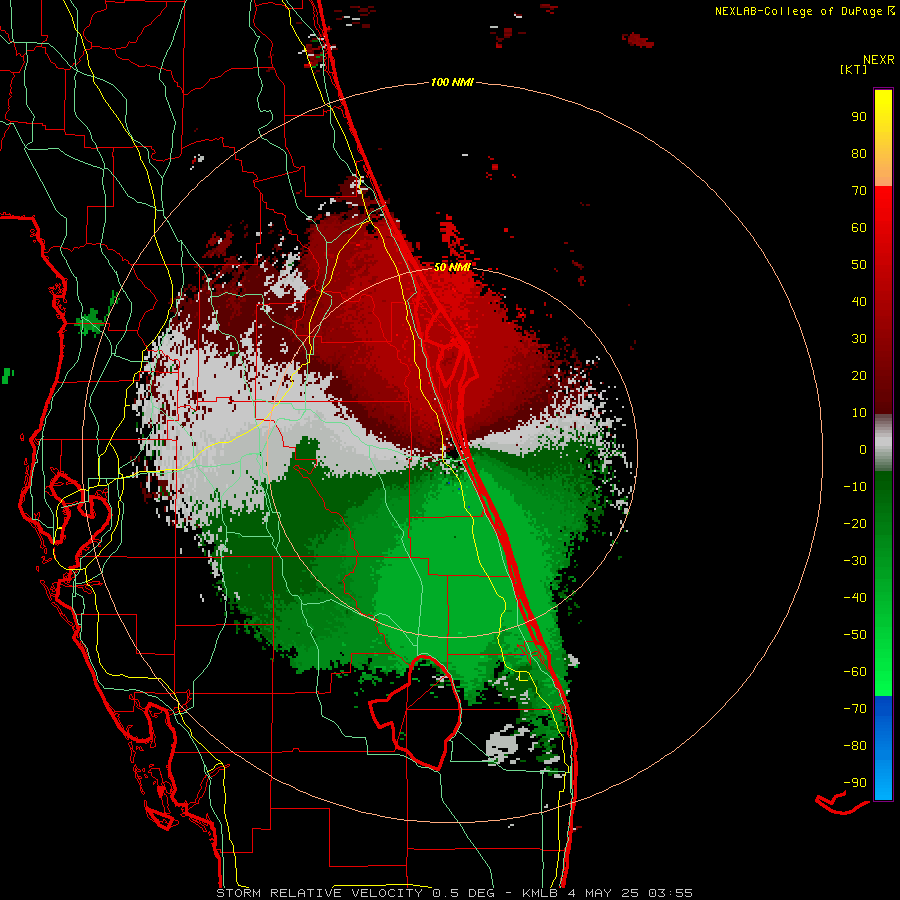This screenshot has height=900, width=900.
Task: Click the '10' value on the velocity scale
Action: [859, 413]
